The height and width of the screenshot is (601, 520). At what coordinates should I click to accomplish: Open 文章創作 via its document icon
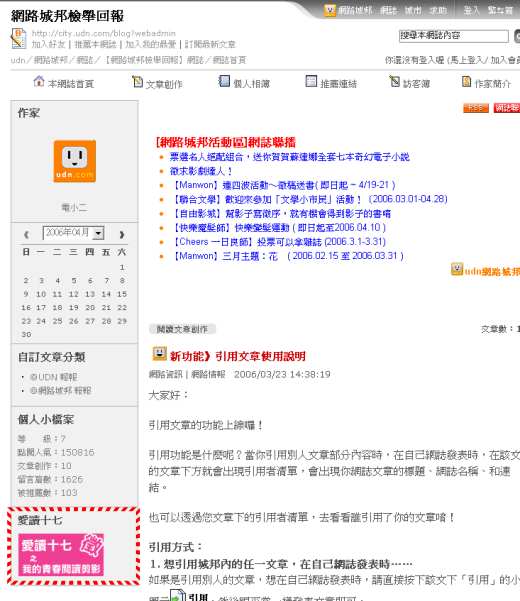click(x=137, y=81)
